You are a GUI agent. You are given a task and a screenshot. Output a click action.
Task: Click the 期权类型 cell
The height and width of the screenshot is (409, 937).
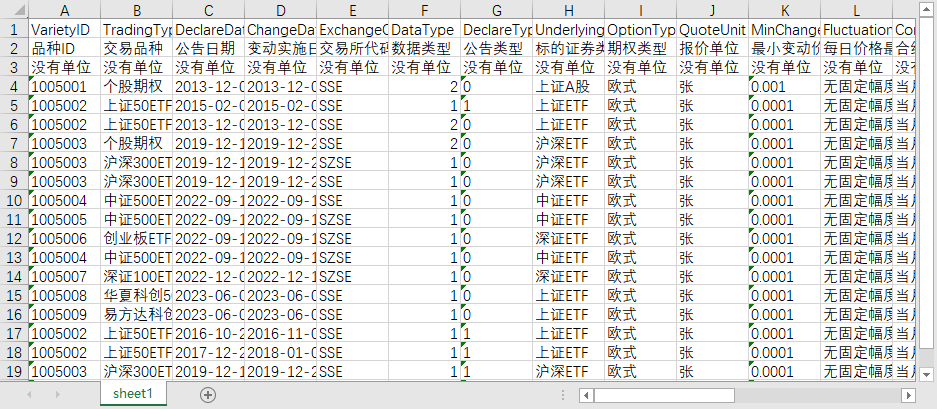click(641, 48)
